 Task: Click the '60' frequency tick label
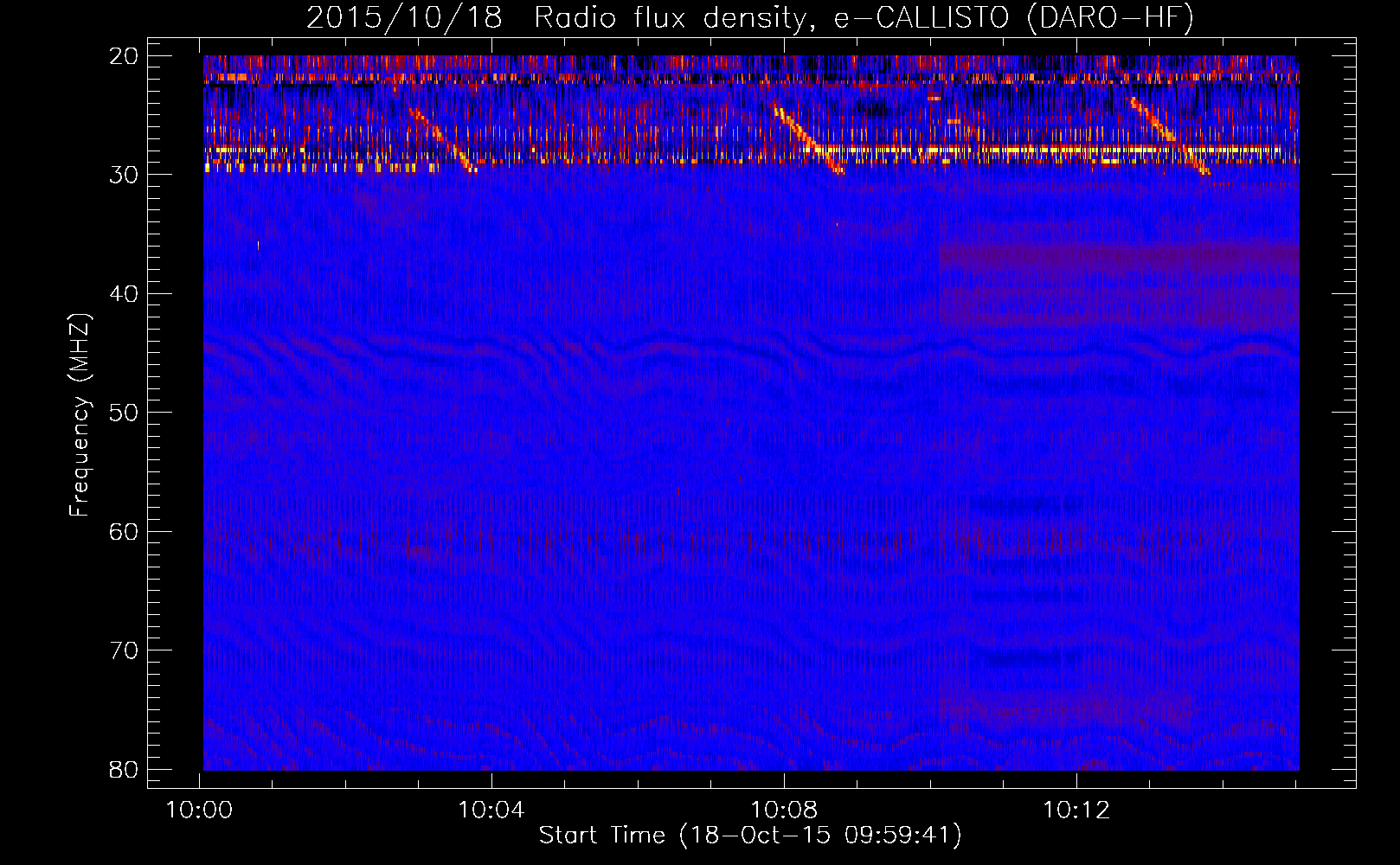pyautogui.click(x=124, y=532)
